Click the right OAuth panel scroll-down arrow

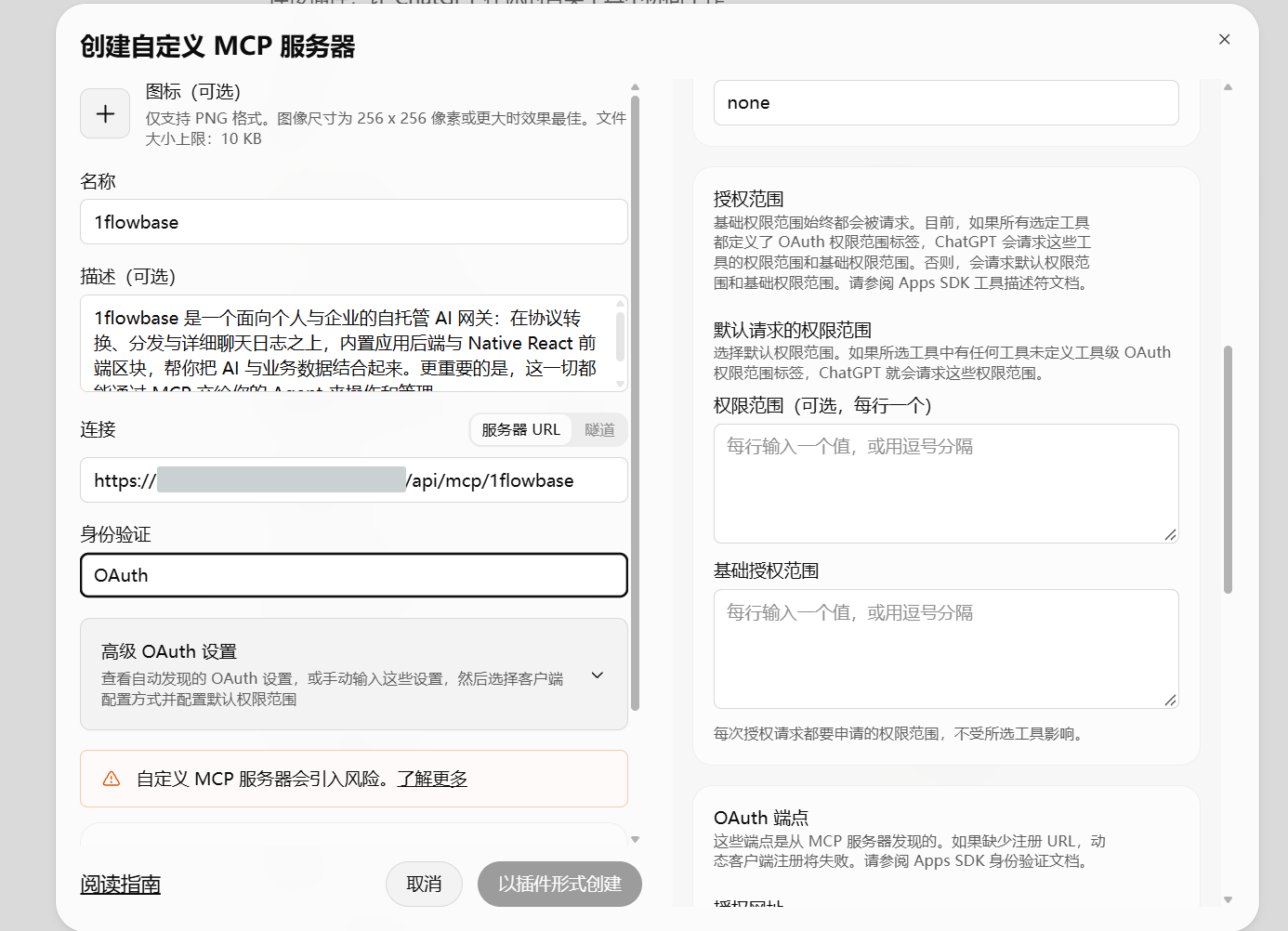[1228, 899]
